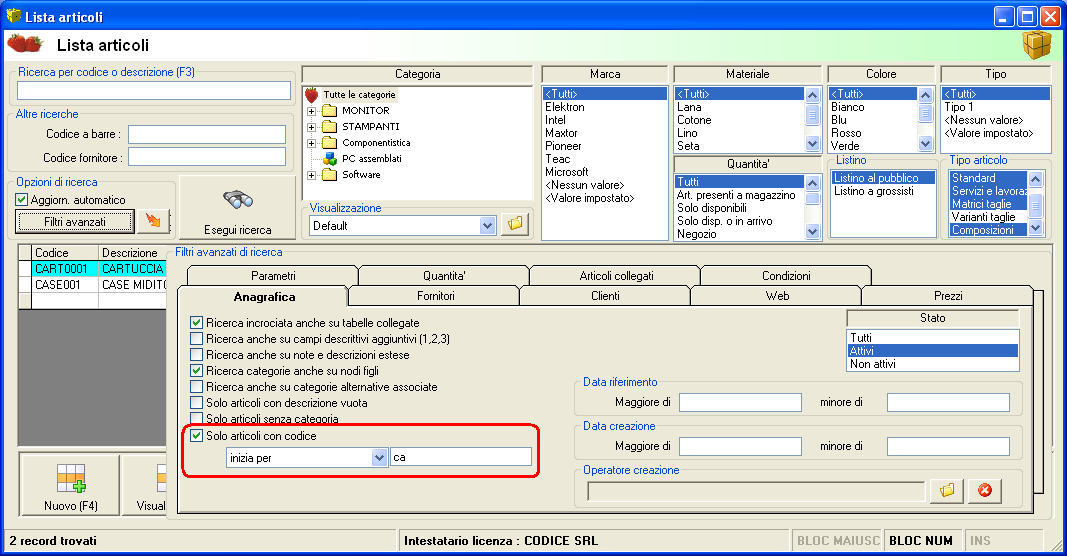The height and width of the screenshot is (556, 1067).
Task: Click the Ricerca per codice o descrizione field
Action: (x=154, y=91)
